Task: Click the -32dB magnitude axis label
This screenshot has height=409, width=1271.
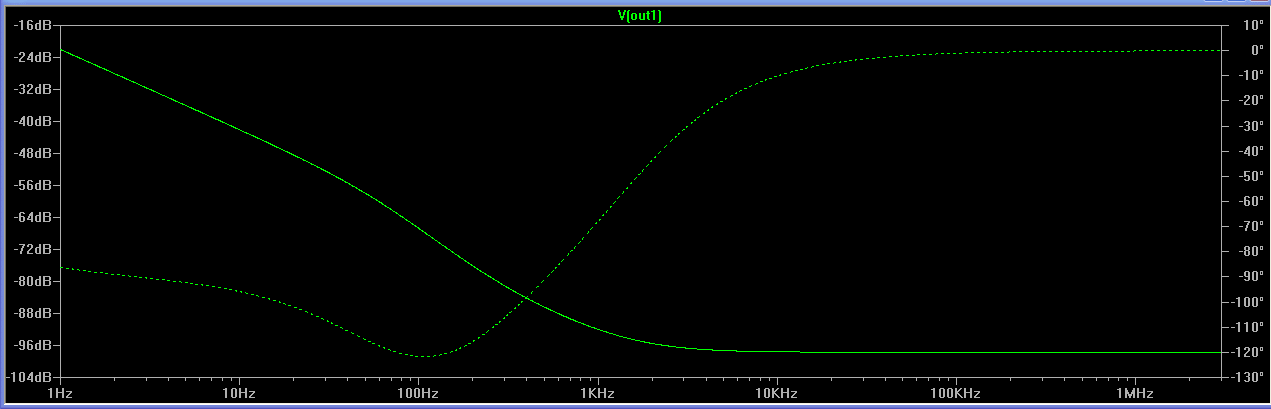Action: coord(33,89)
